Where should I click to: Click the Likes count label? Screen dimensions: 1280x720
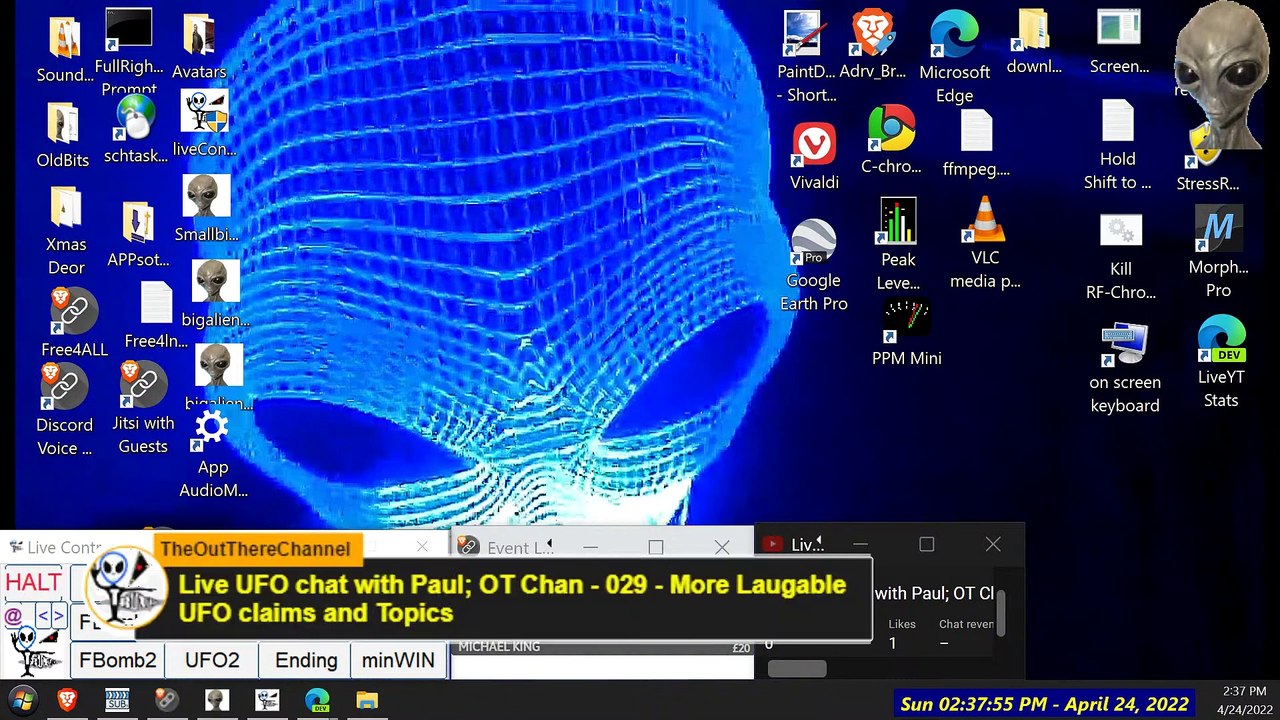(902, 624)
